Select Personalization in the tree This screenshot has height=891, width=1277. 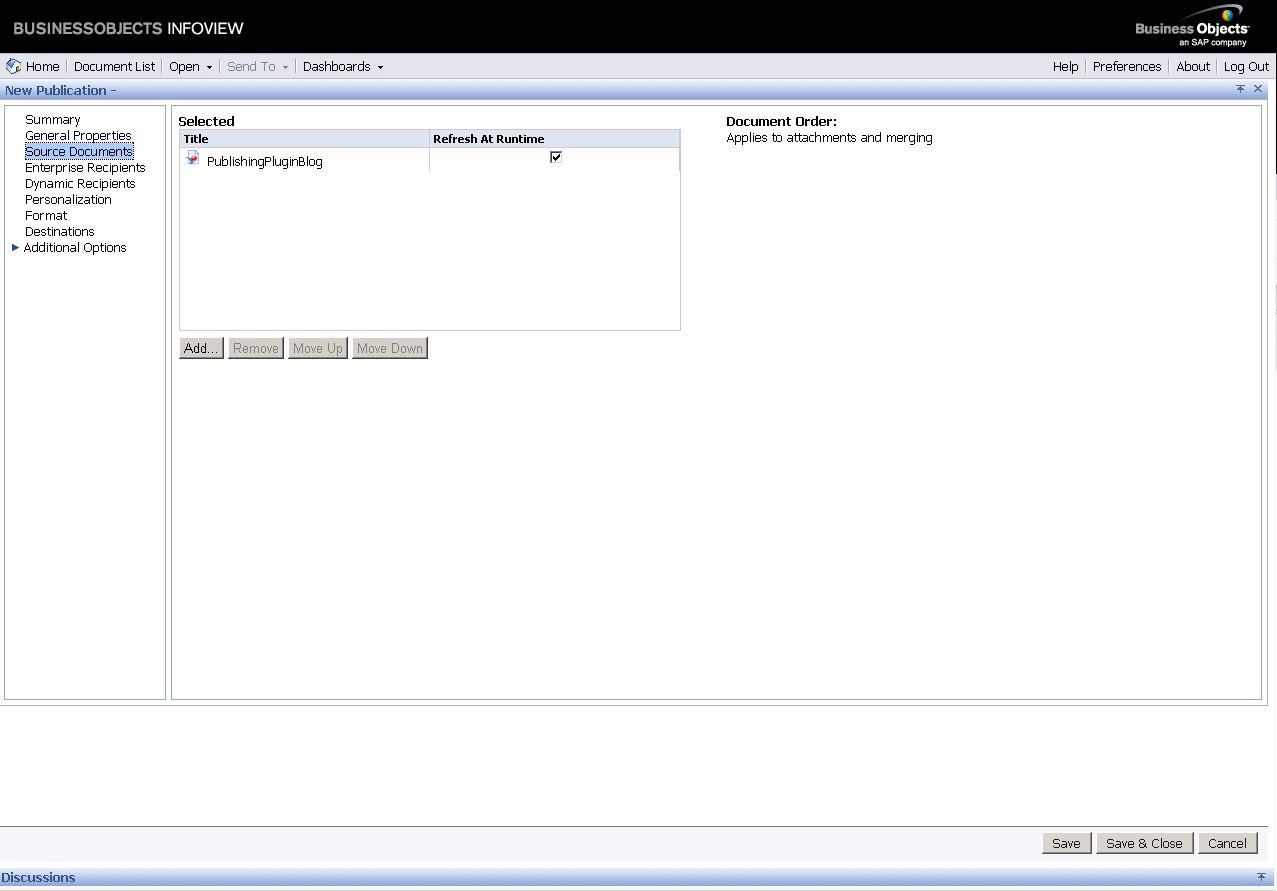coord(68,200)
